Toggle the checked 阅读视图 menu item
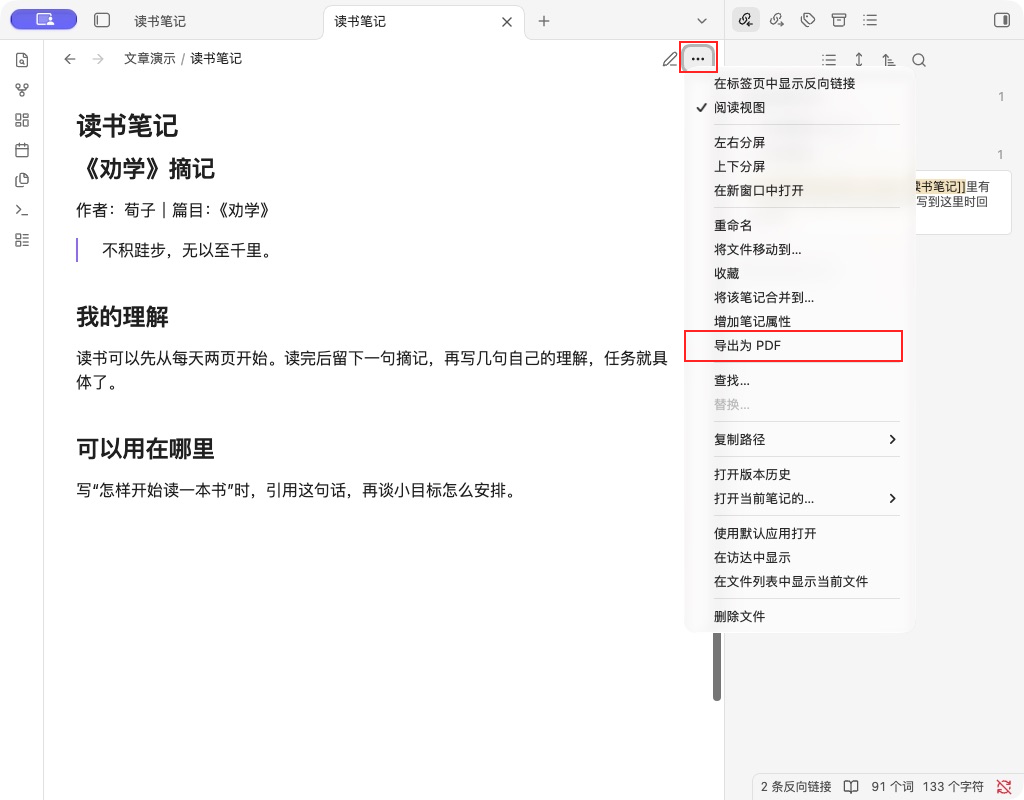The image size is (1024, 800). pos(793,108)
